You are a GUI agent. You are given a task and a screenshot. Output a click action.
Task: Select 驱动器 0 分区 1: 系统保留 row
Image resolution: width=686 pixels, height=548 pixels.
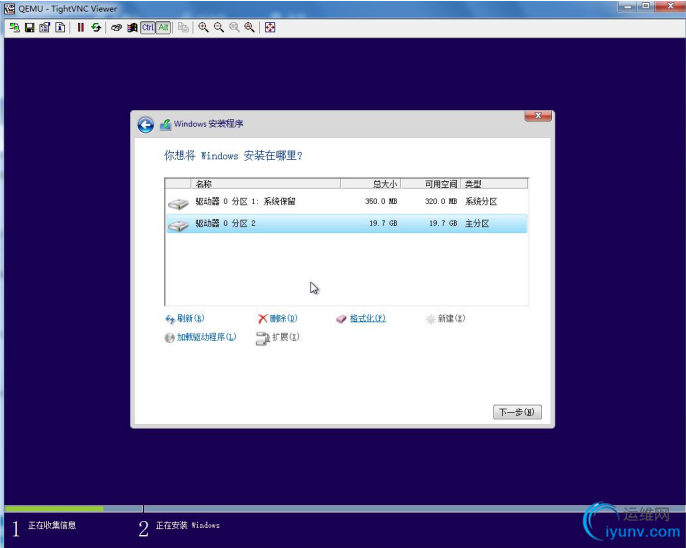tap(346, 202)
